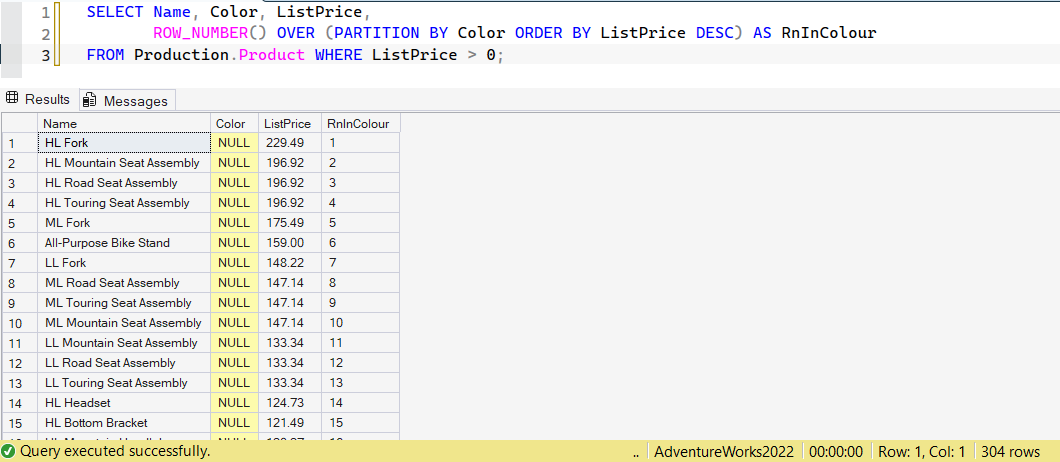Select the Color column header
Viewport: 1060px width, 462px height.
coord(235,123)
